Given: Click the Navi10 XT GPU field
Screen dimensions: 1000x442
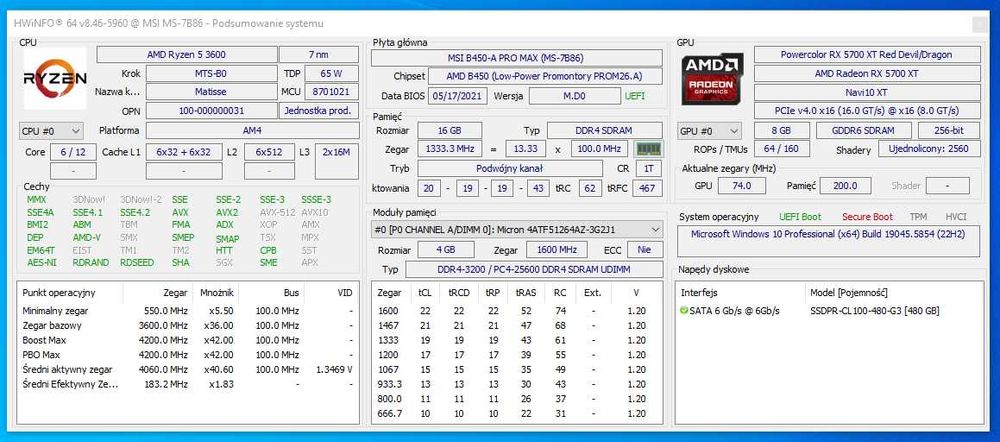Looking at the screenshot, I should click(867, 92).
